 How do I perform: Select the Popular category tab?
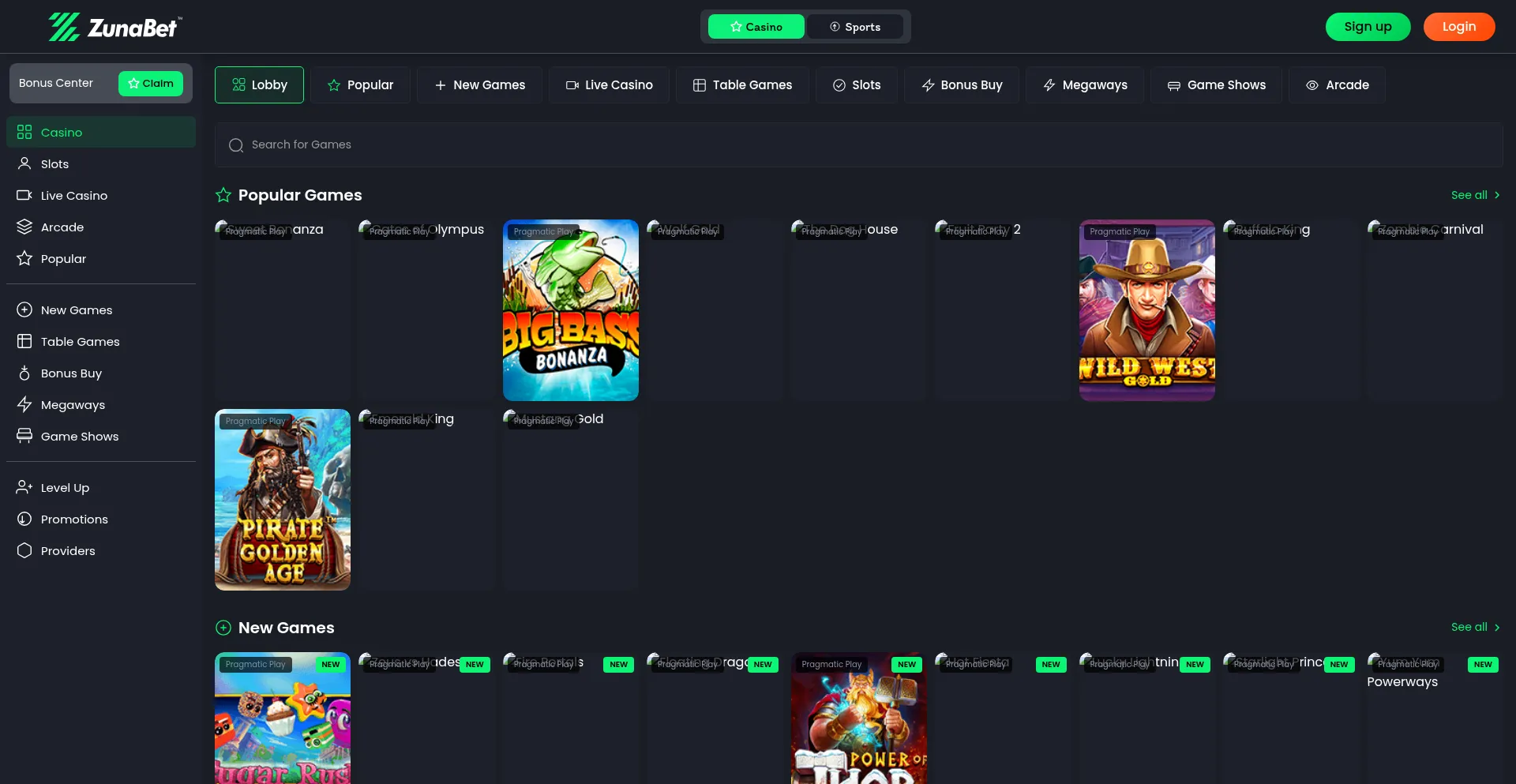point(360,84)
